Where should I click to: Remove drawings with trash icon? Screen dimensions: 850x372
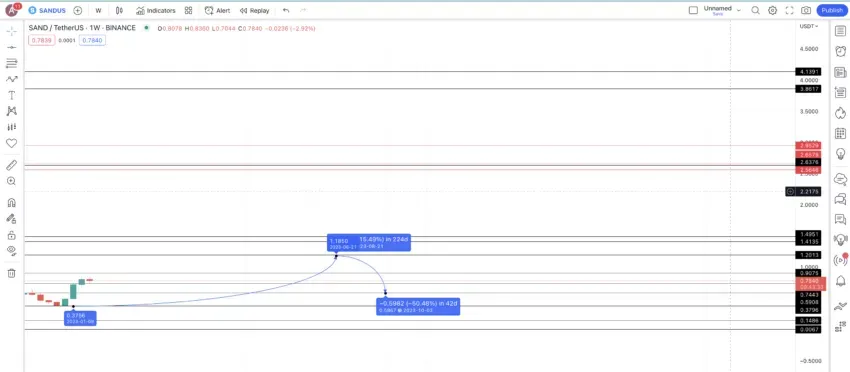(11, 273)
